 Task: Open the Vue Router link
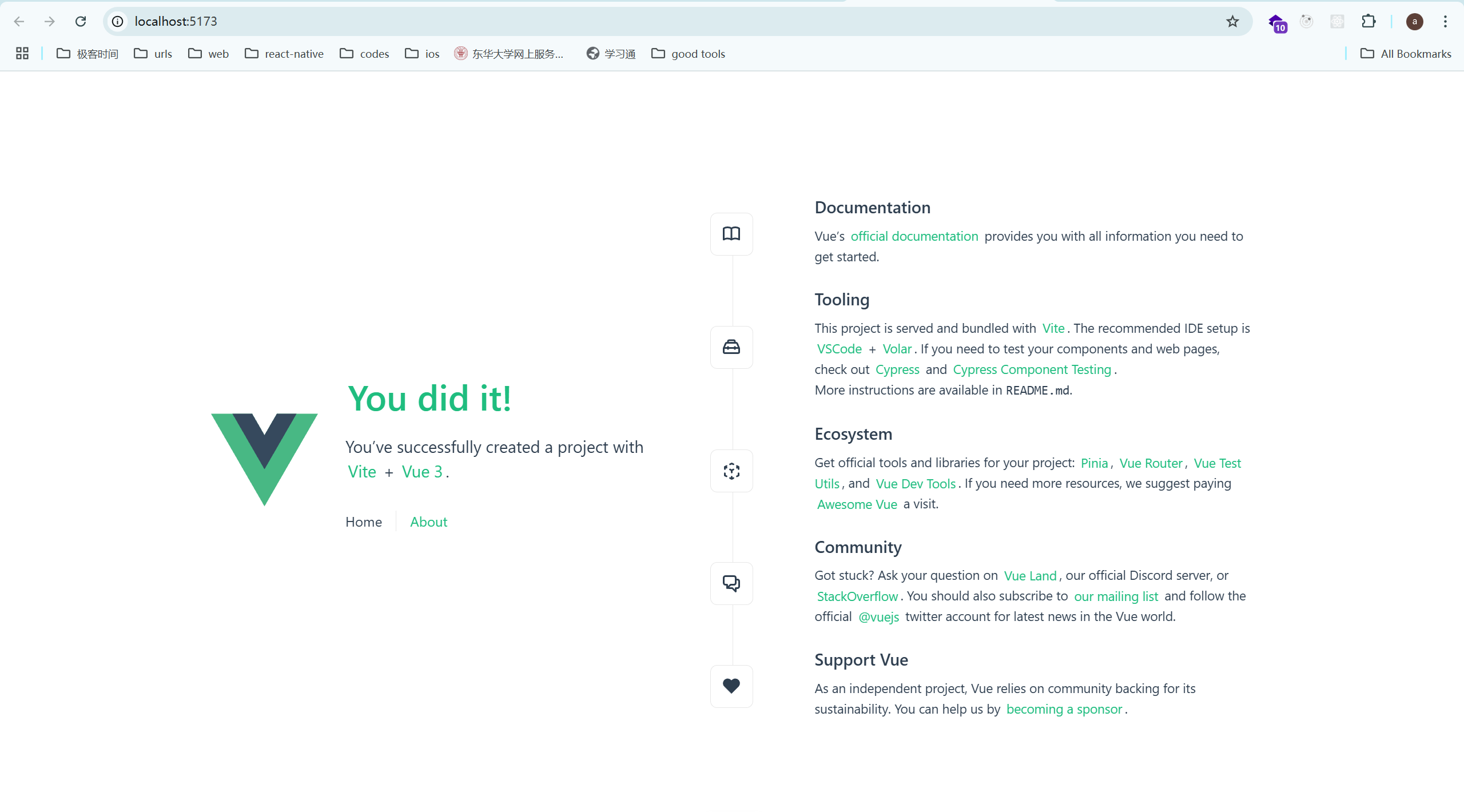click(1151, 463)
